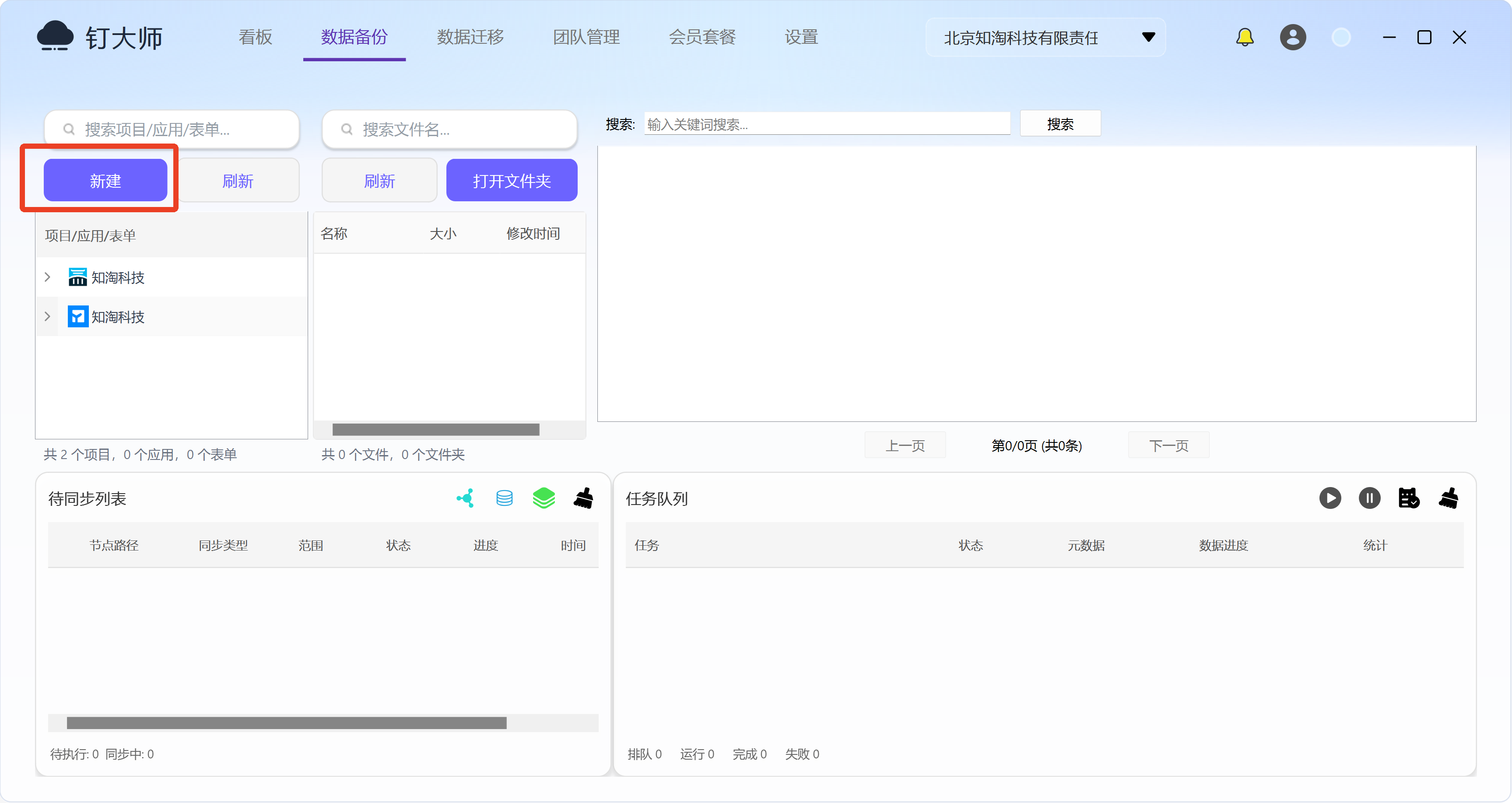Image resolution: width=1512 pixels, height=803 pixels.
Task: Click the 进度 column header
Action: pyautogui.click(x=485, y=545)
